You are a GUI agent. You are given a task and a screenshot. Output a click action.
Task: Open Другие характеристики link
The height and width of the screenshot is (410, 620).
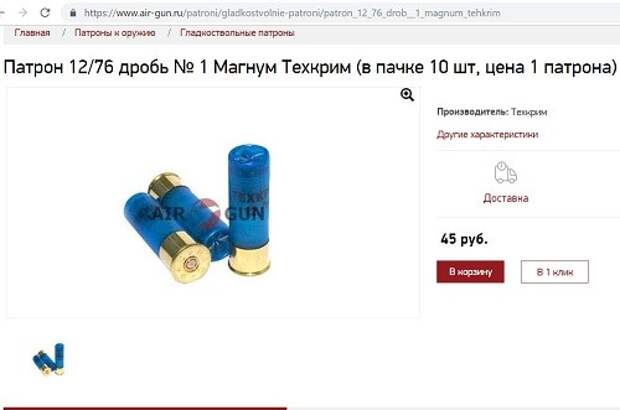pos(487,134)
